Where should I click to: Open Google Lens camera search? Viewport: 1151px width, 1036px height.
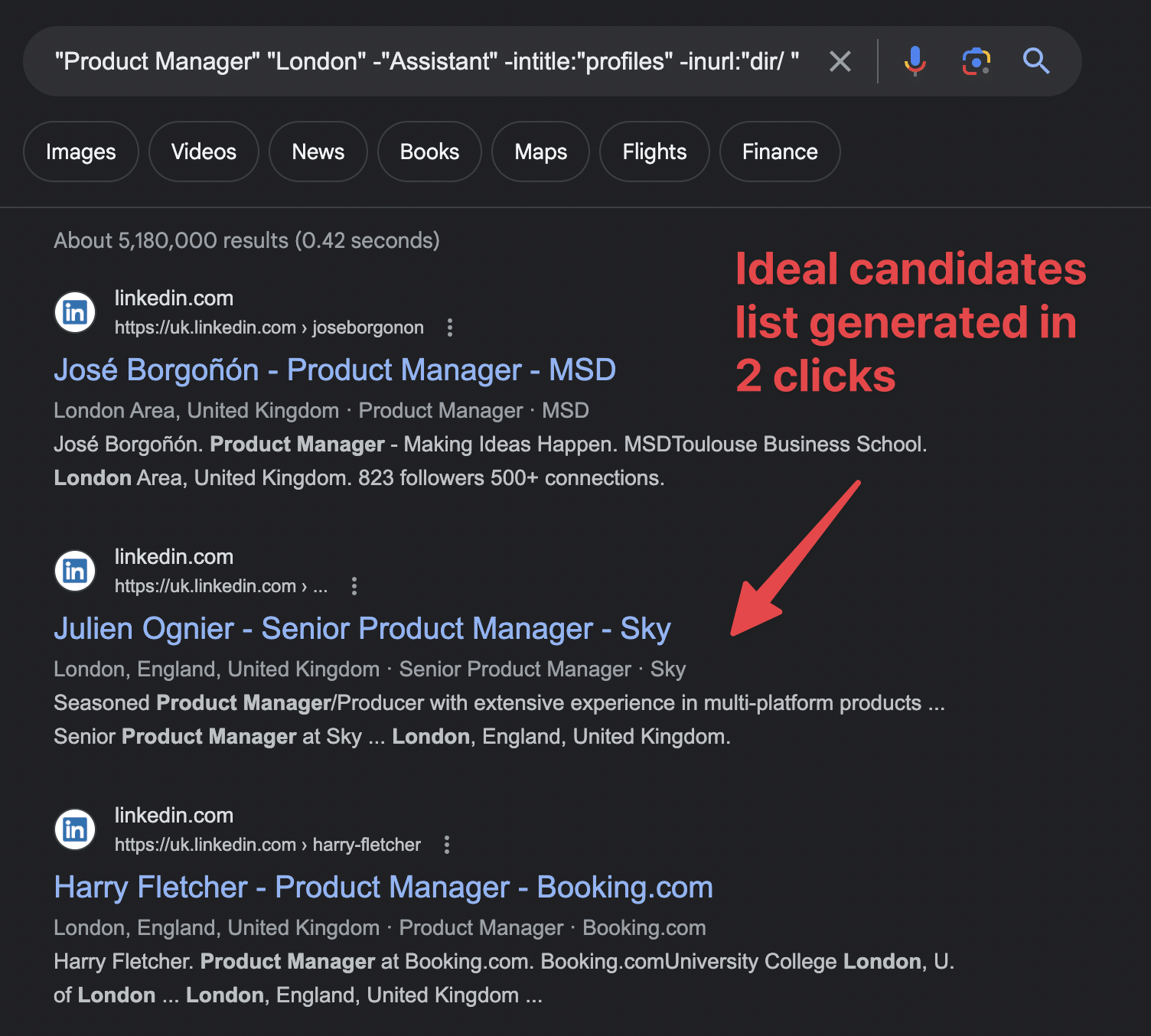click(x=975, y=61)
